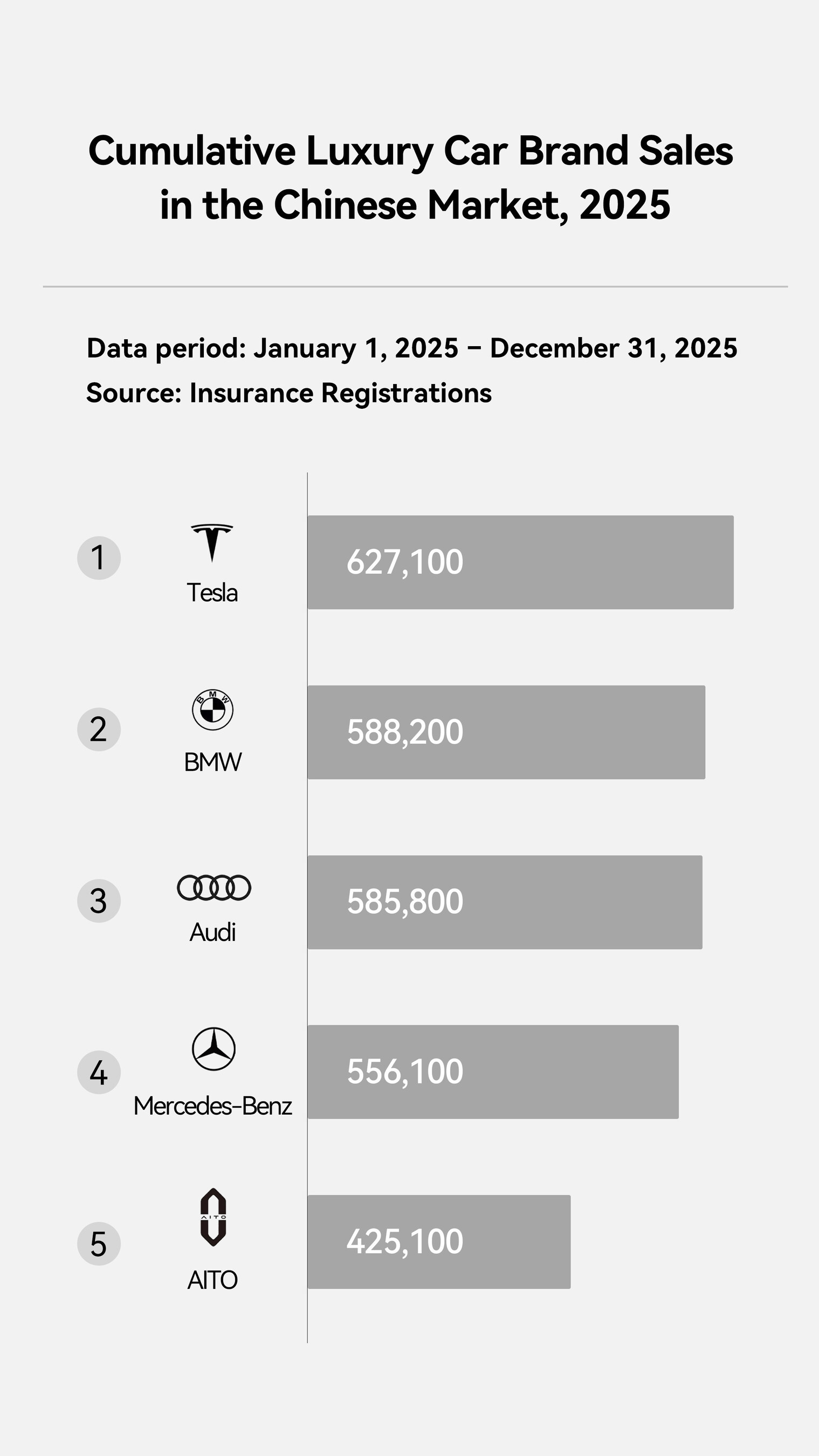
Task: Click the Audi four rings logo
Action: [x=214, y=888]
